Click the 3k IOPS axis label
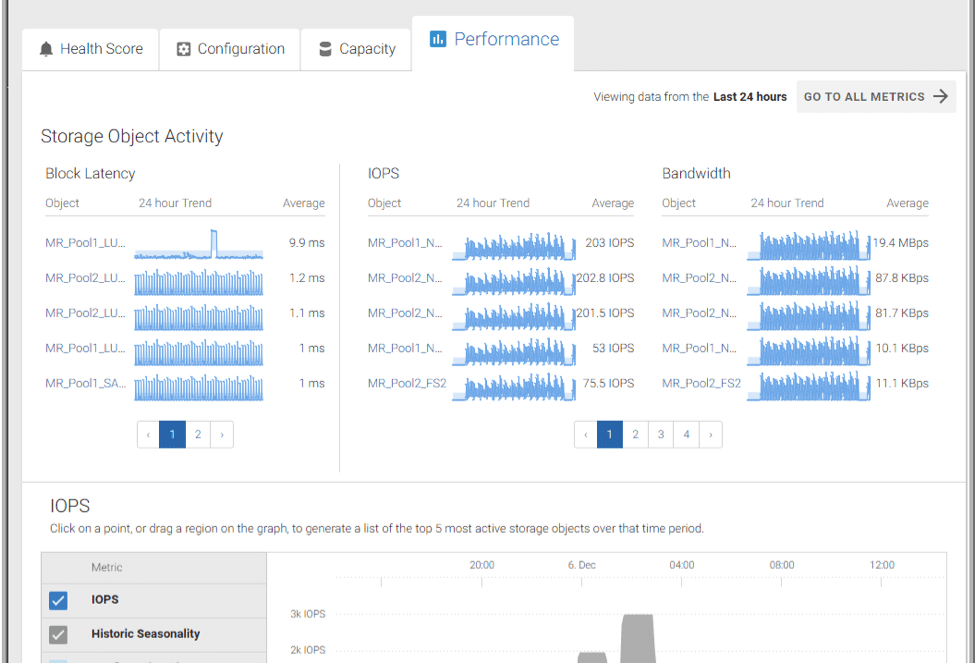 pos(308,614)
